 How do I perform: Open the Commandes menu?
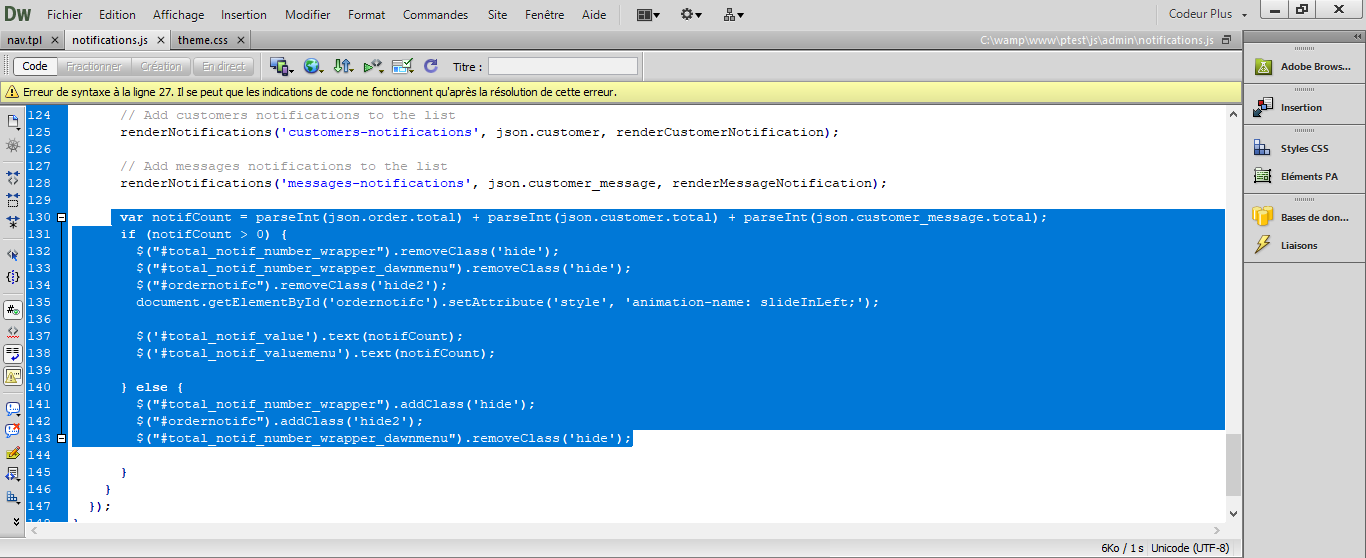point(435,15)
